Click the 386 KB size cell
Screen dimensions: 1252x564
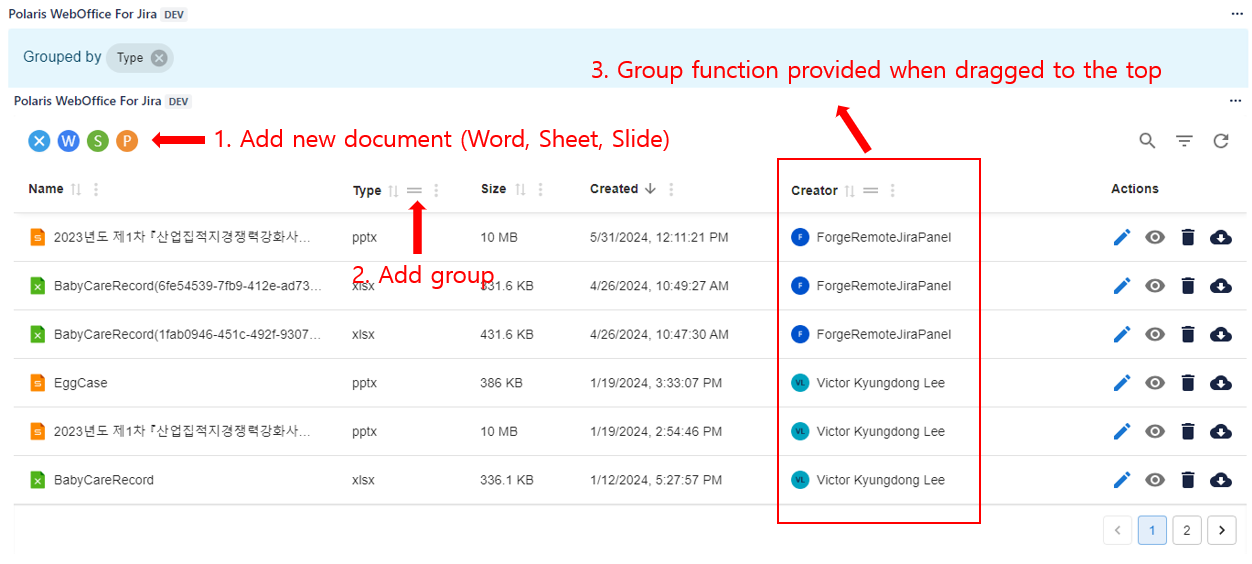pyautogui.click(x=503, y=383)
